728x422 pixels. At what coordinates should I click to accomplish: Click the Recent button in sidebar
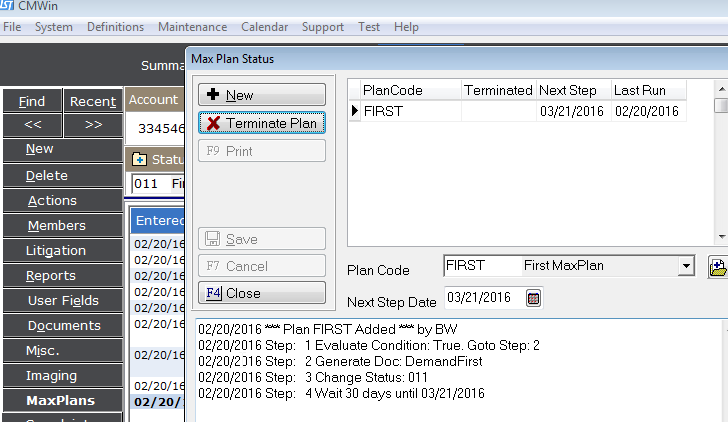click(x=93, y=101)
